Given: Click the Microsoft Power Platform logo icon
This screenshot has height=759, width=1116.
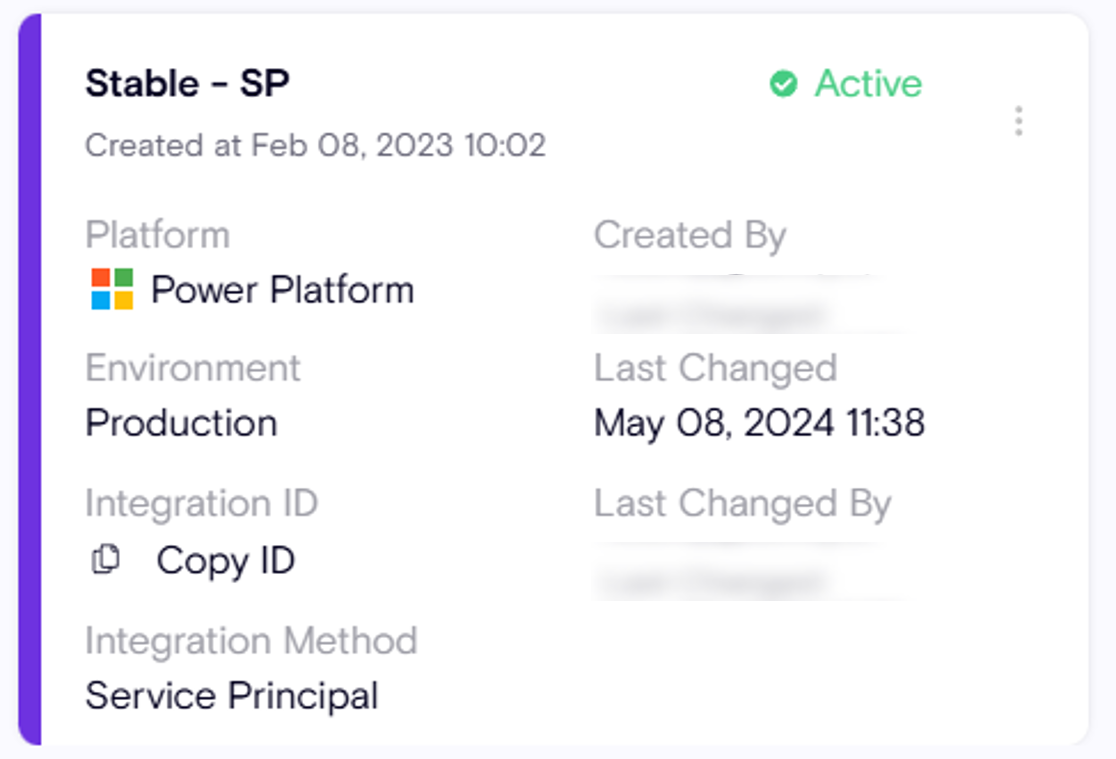Looking at the screenshot, I should click(x=112, y=290).
